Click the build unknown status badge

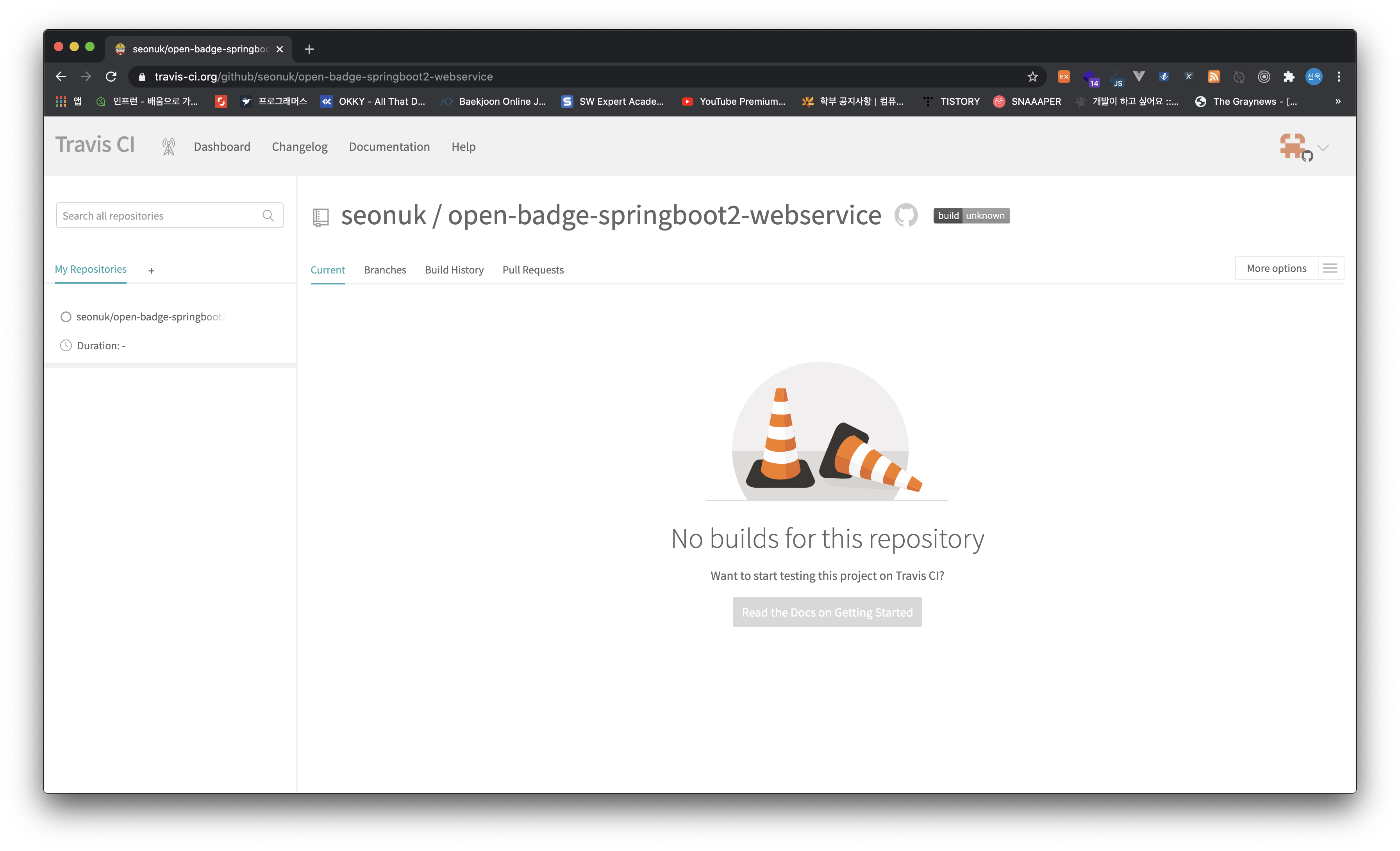pos(971,215)
